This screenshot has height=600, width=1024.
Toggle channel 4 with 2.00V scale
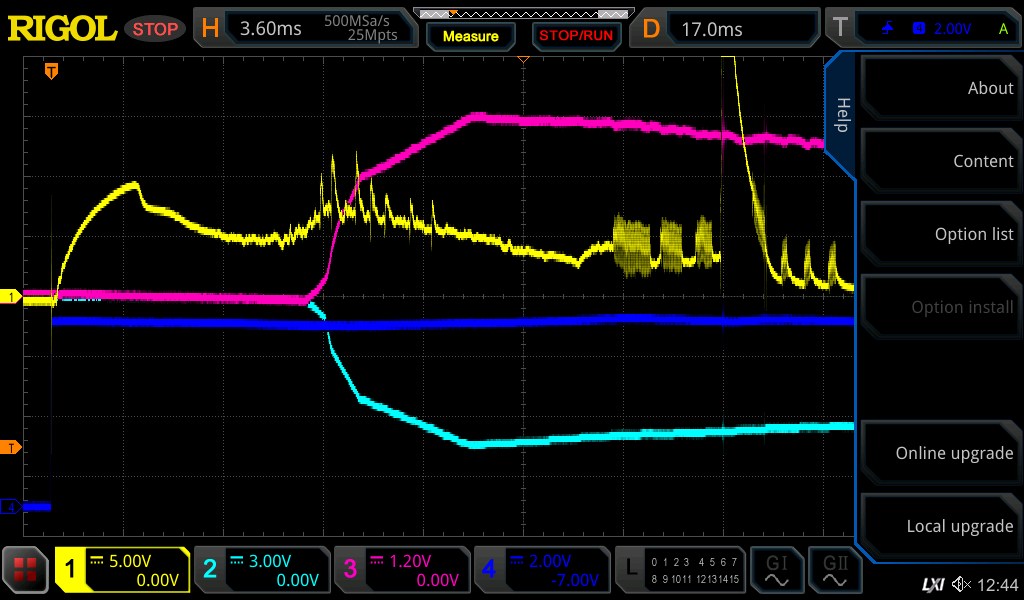point(542,570)
